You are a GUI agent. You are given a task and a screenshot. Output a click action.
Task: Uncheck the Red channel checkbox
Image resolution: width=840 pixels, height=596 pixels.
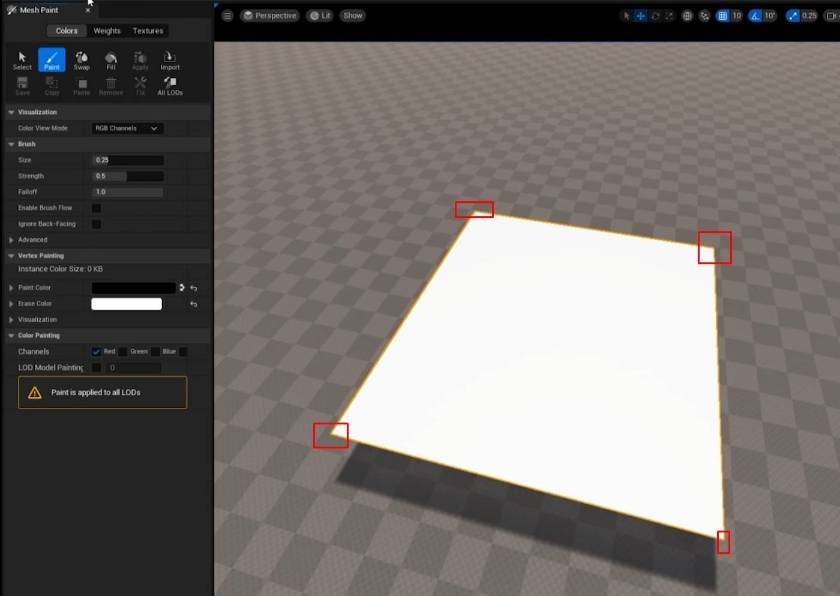(x=96, y=352)
